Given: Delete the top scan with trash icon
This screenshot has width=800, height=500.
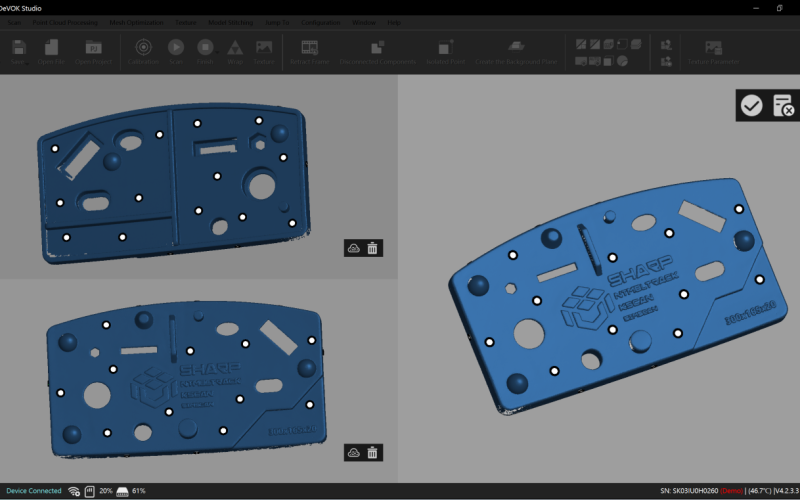Looking at the screenshot, I should [x=373, y=248].
